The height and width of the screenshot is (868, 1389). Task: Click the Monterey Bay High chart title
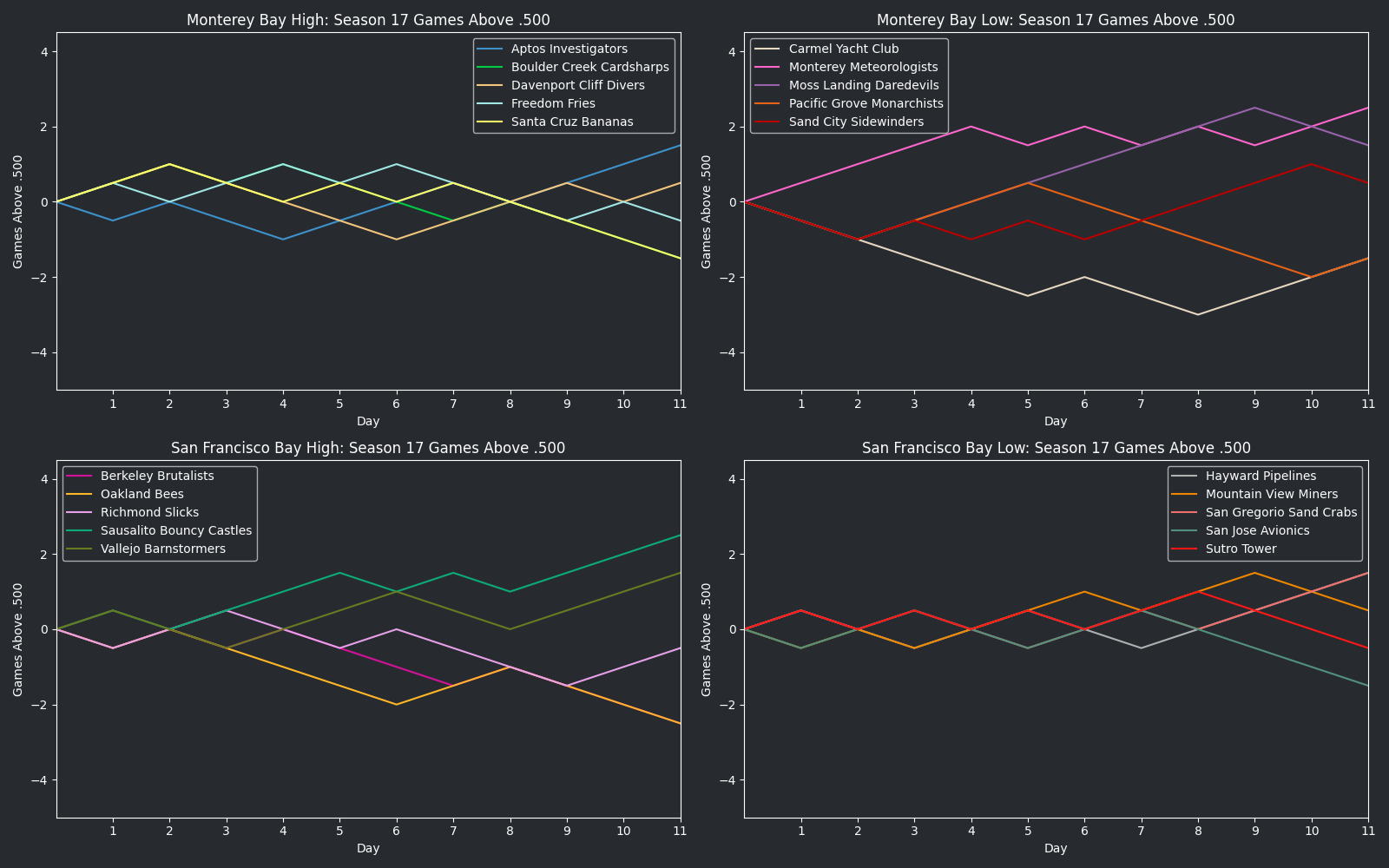(368, 20)
